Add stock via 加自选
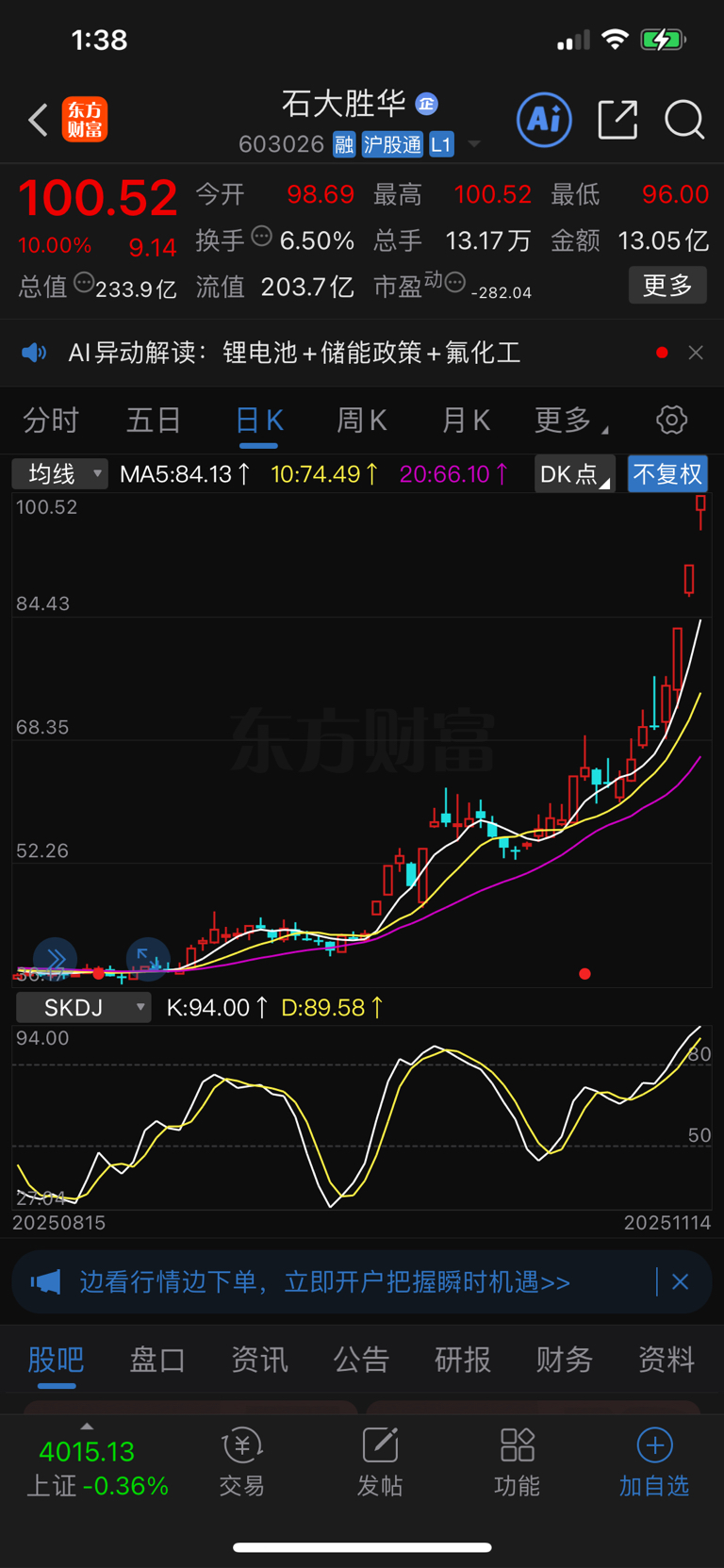 [x=654, y=1462]
